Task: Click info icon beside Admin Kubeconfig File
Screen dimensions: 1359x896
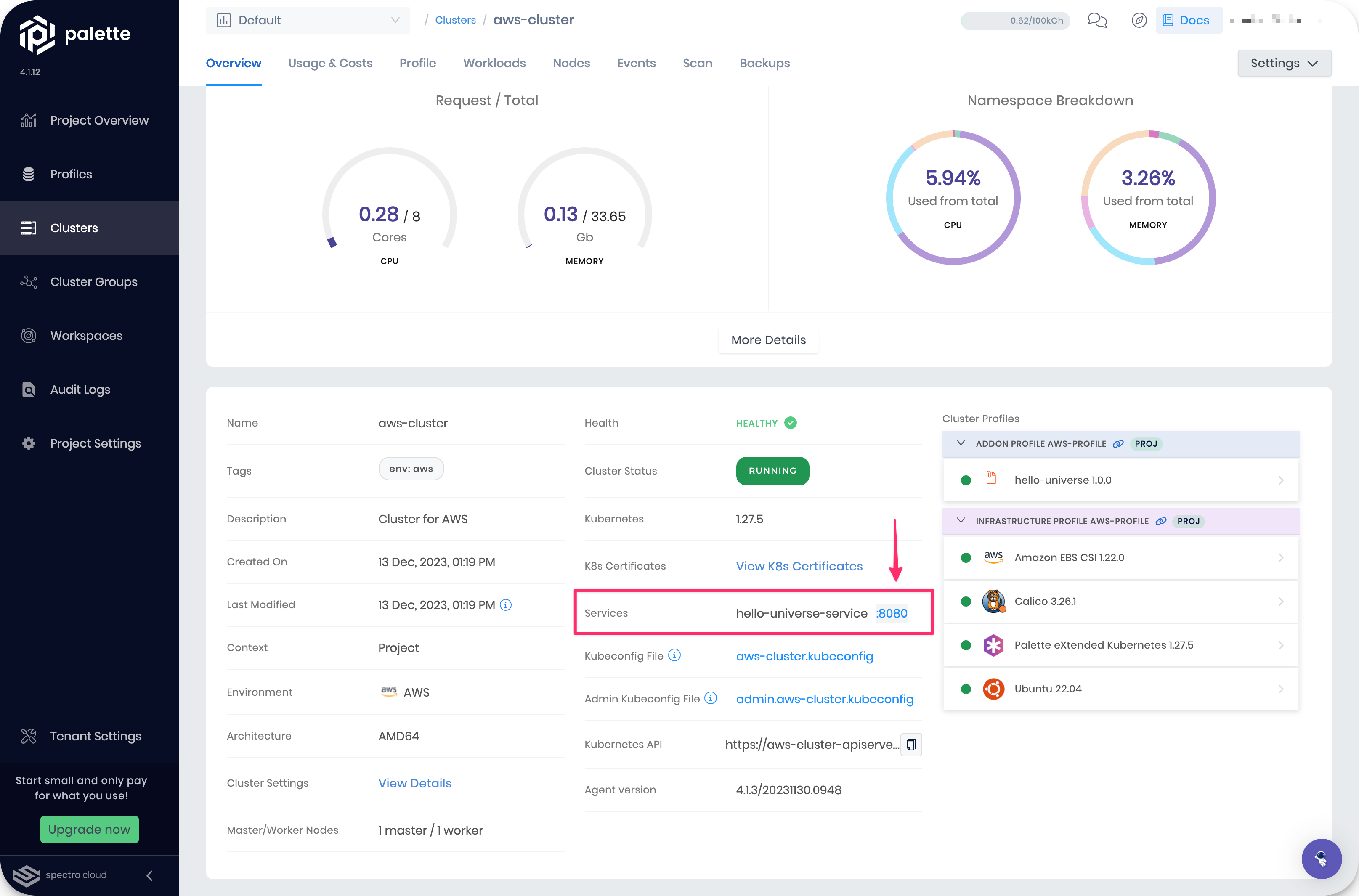Action: pyautogui.click(x=710, y=698)
